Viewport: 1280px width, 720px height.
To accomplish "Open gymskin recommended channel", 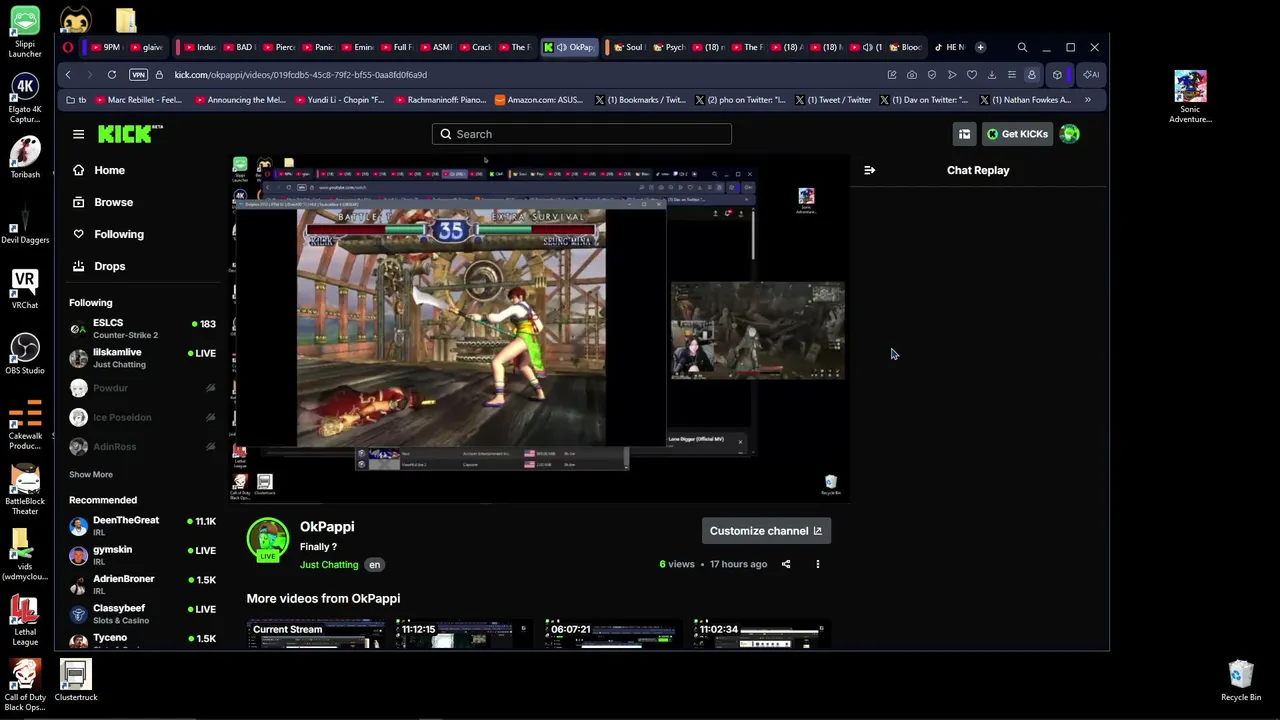I will (x=142, y=555).
